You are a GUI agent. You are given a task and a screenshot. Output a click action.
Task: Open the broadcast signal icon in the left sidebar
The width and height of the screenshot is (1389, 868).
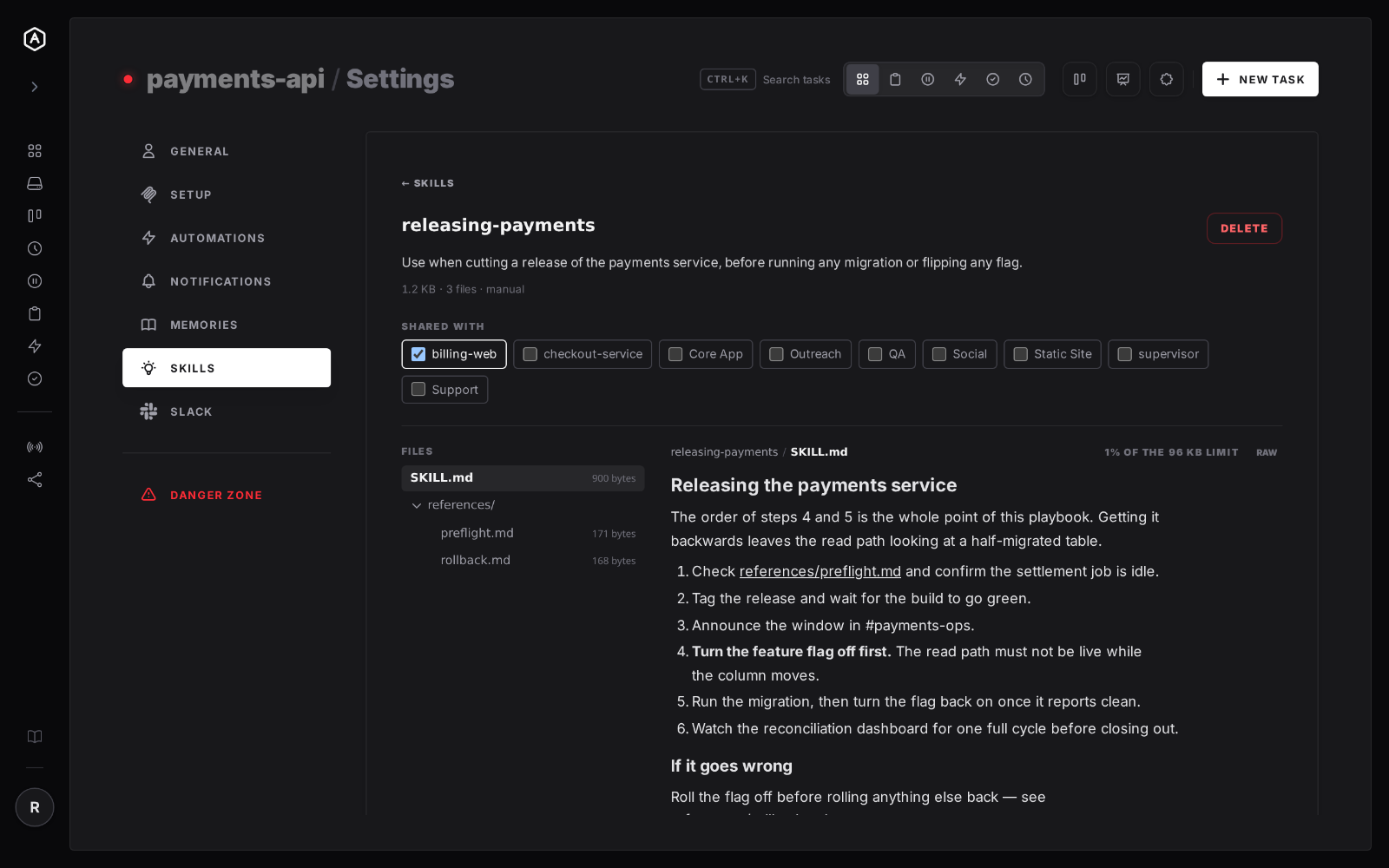point(35,447)
